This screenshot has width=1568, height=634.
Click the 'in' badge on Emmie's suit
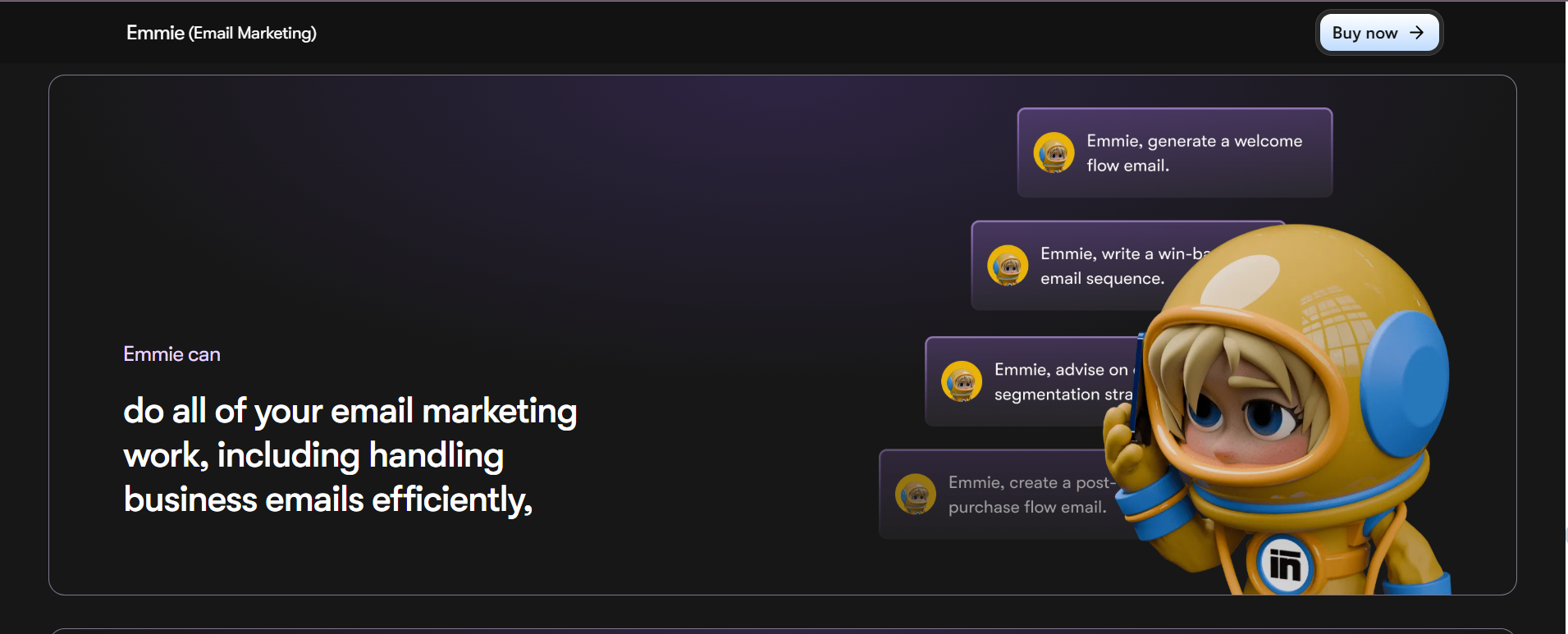tap(1285, 563)
